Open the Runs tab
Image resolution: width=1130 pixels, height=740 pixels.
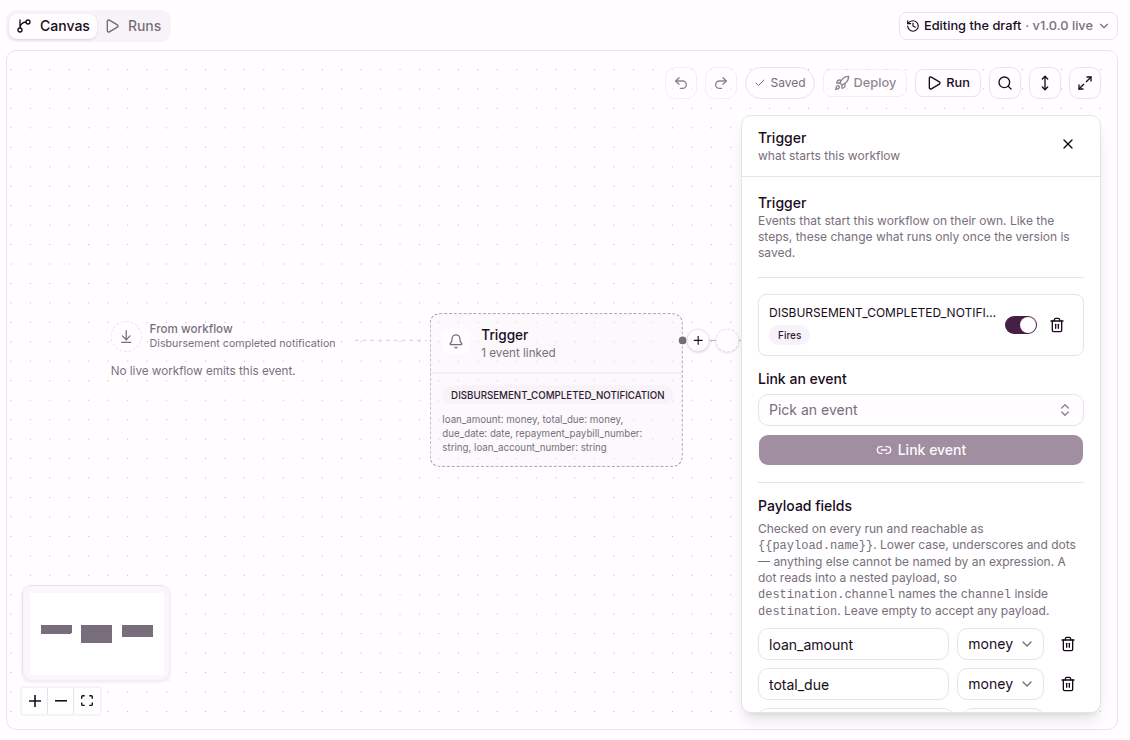pos(134,26)
